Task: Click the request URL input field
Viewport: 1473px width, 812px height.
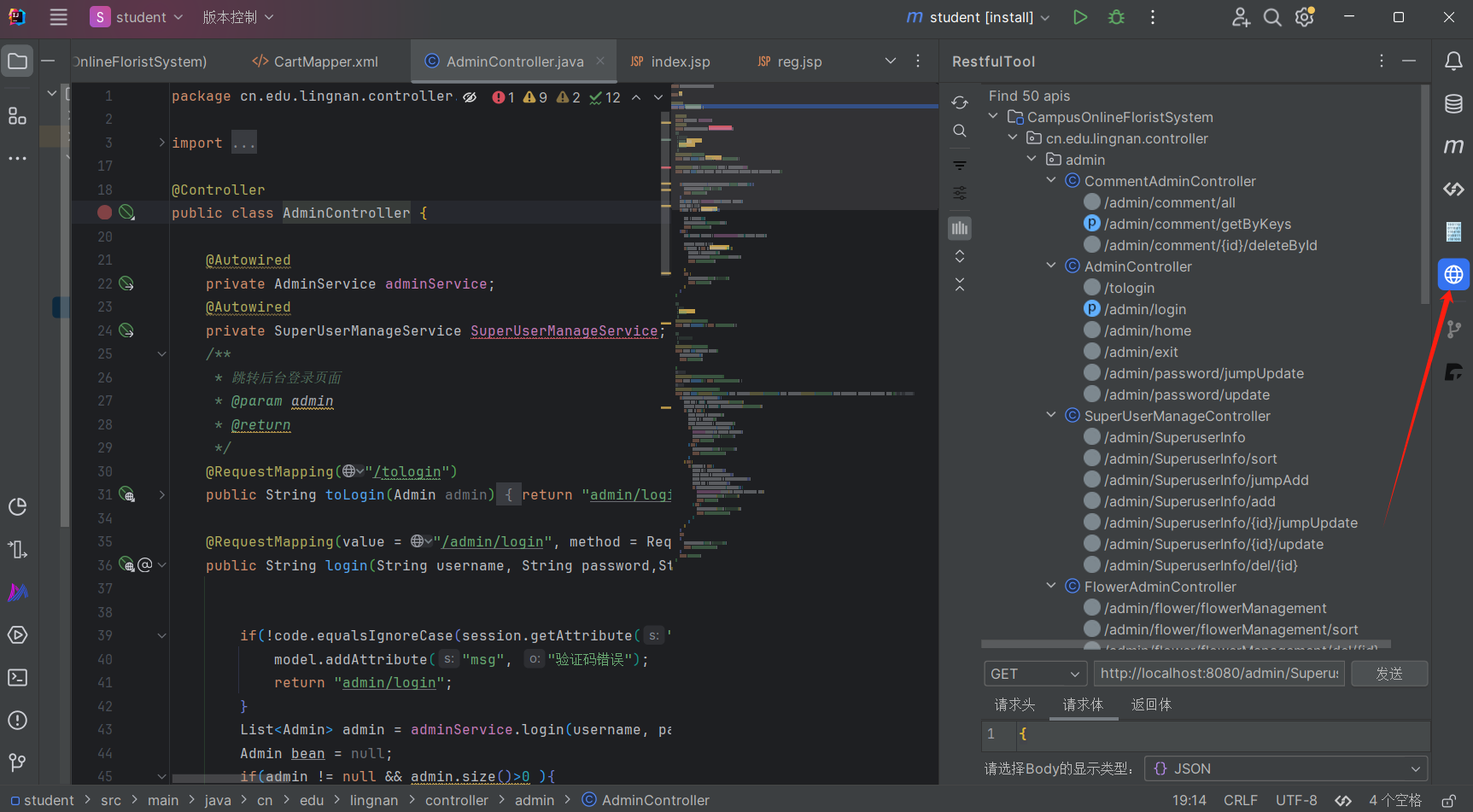Action: click(1219, 674)
